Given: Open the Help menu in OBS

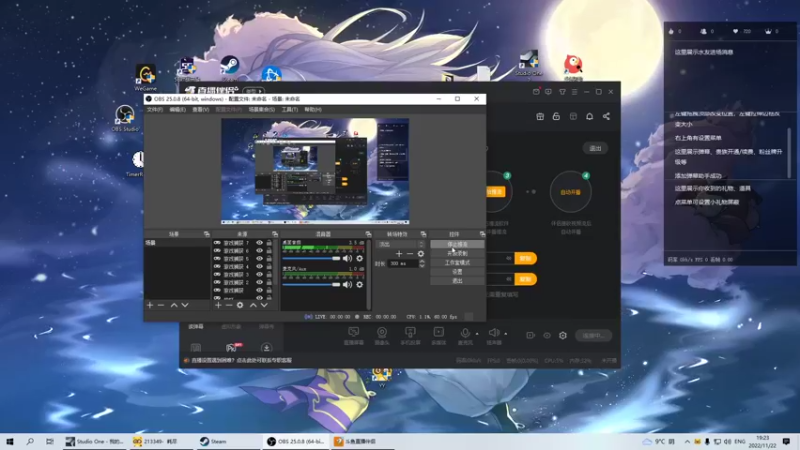Looking at the screenshot, I should [313, 110].
